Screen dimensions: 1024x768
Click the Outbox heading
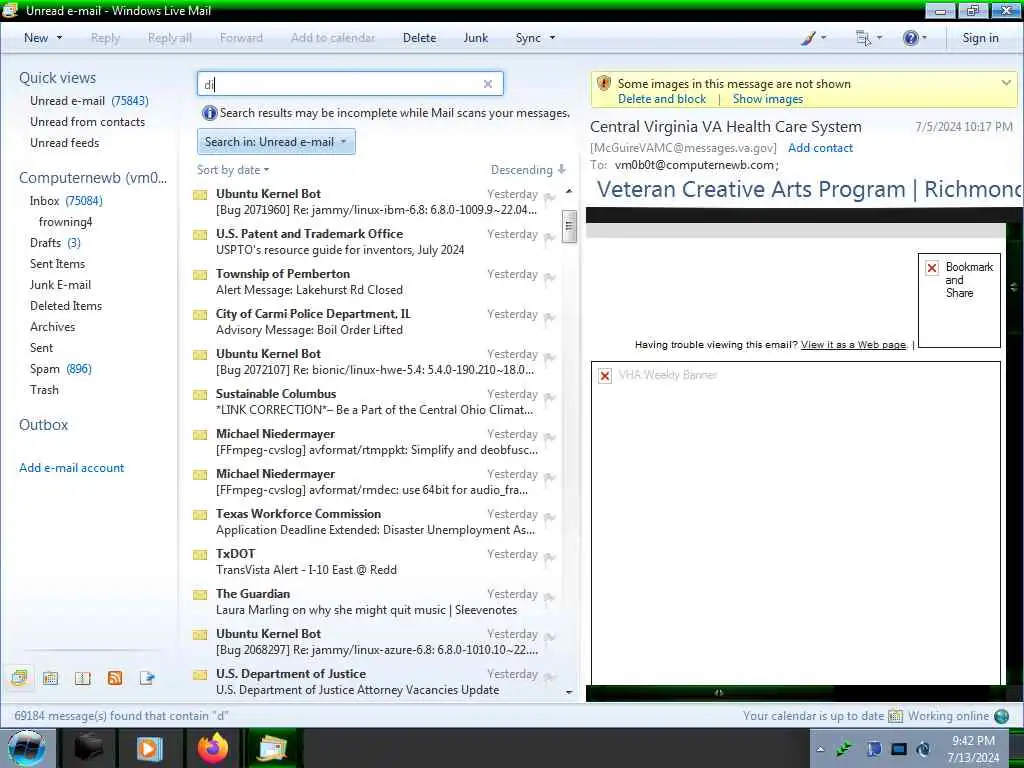pos(43,424)
